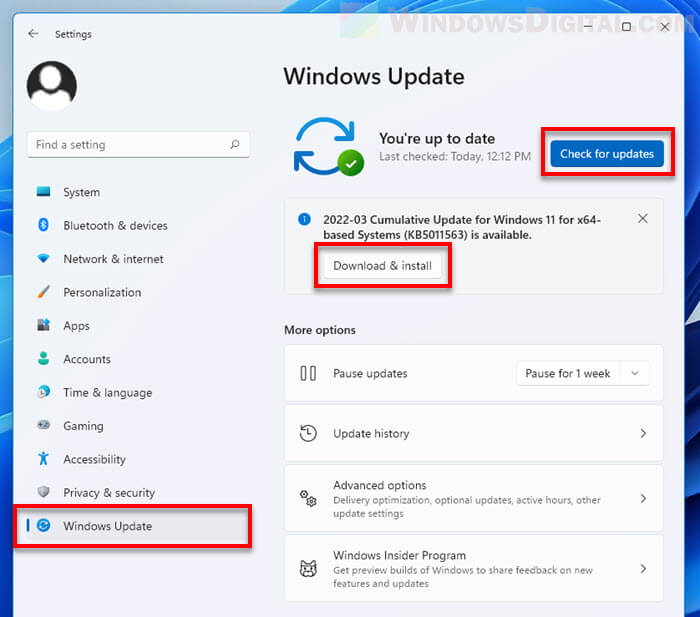Click the Windows Insider cat icon
Viewport: 700px width, 617px height.
point(308,569)
